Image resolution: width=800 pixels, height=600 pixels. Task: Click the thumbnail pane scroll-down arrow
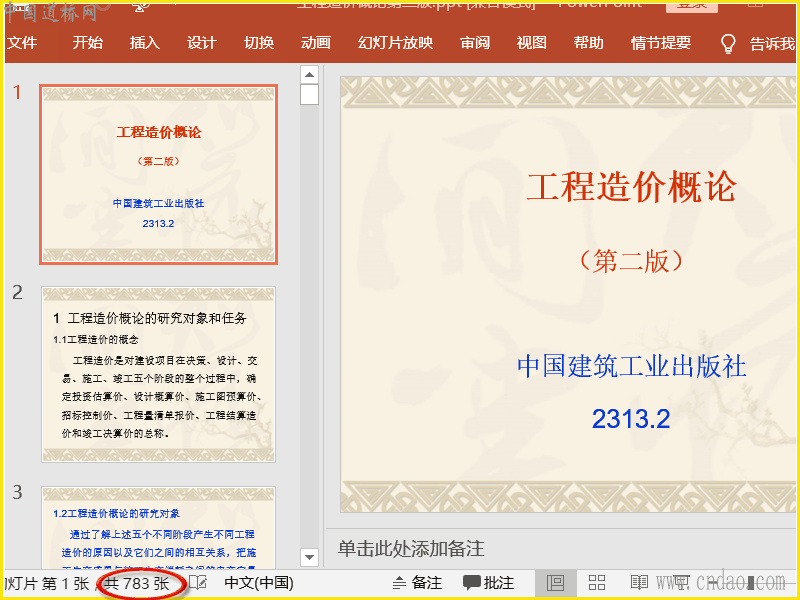(309, 557)
